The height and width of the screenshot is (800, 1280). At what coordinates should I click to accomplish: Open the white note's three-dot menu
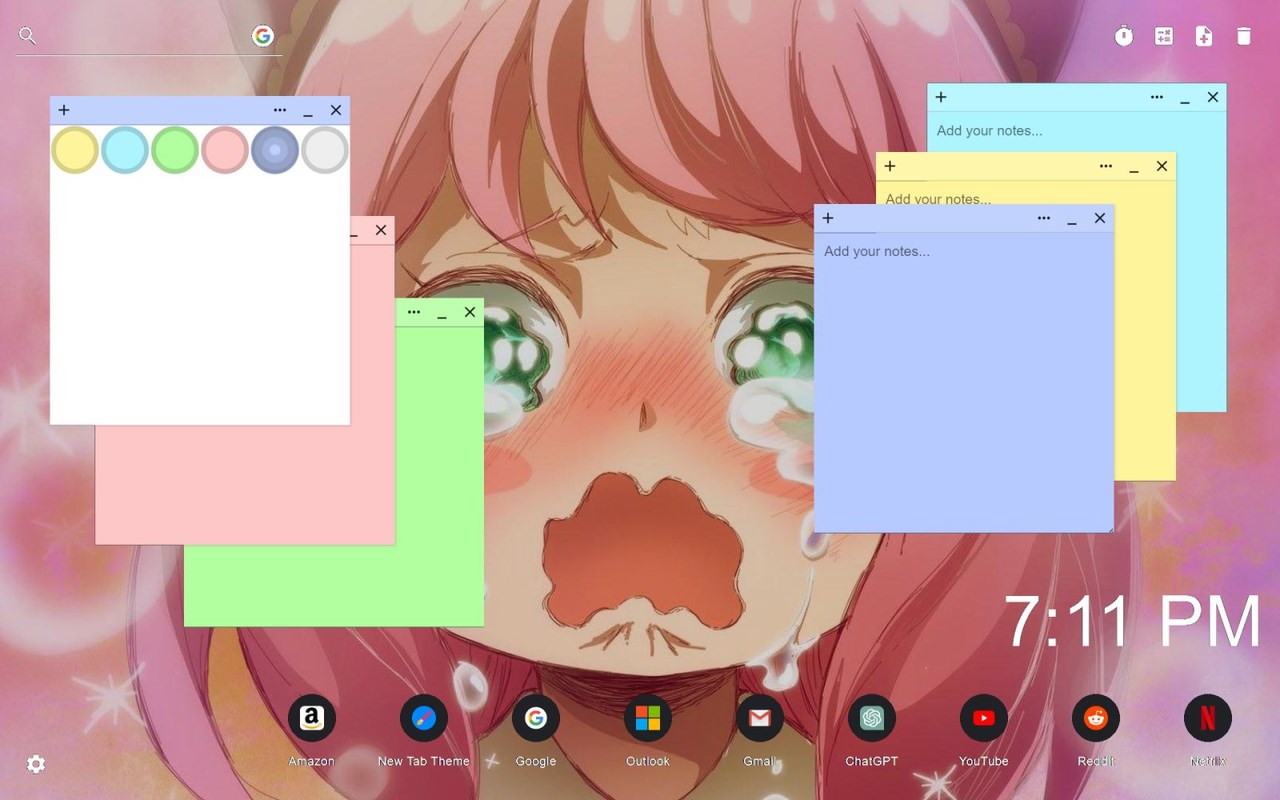[x=280, y=110]
